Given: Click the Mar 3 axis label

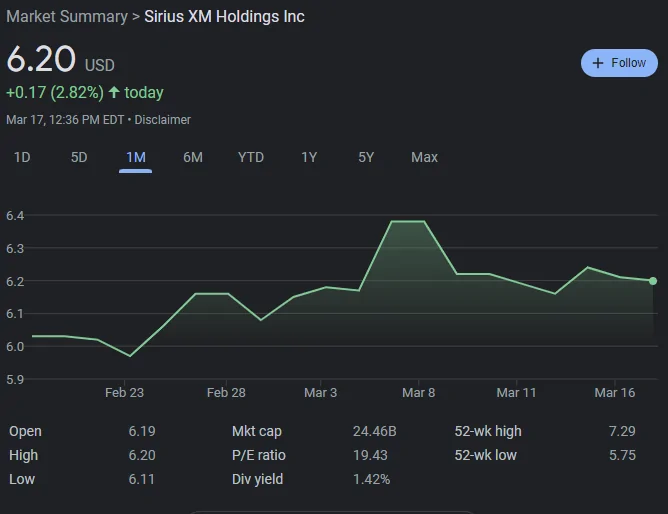Looking at the screenshot, I should click(x=320, y=392).
